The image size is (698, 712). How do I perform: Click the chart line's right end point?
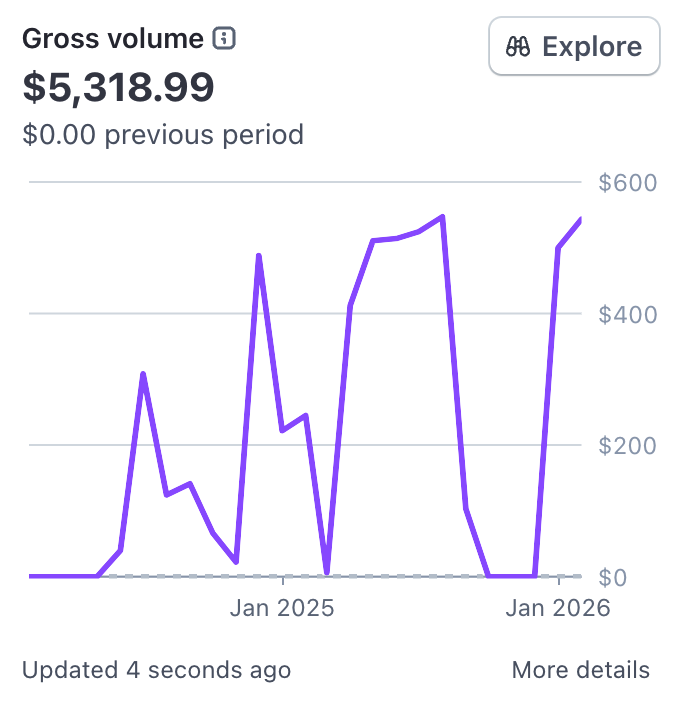[580, 220]
